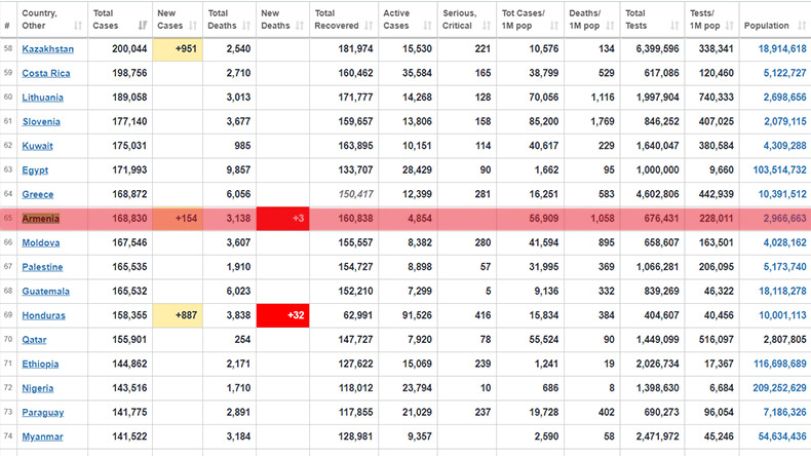Sort by Active Cases column arrow icon

[x=427, y=25]
